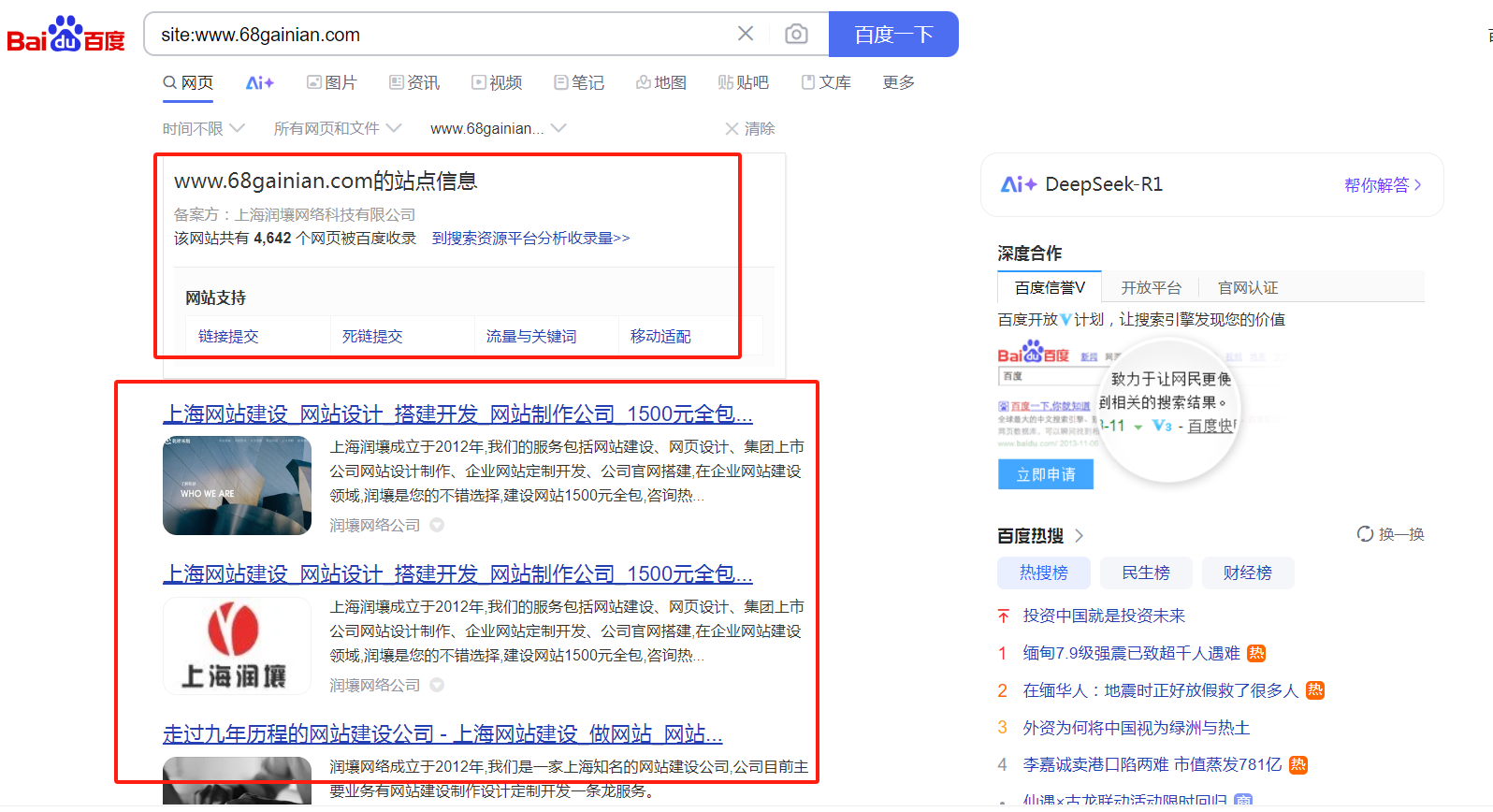1493x812 pixels.
Task: Click the Baidu logo
Action: (x=65, y=35)
